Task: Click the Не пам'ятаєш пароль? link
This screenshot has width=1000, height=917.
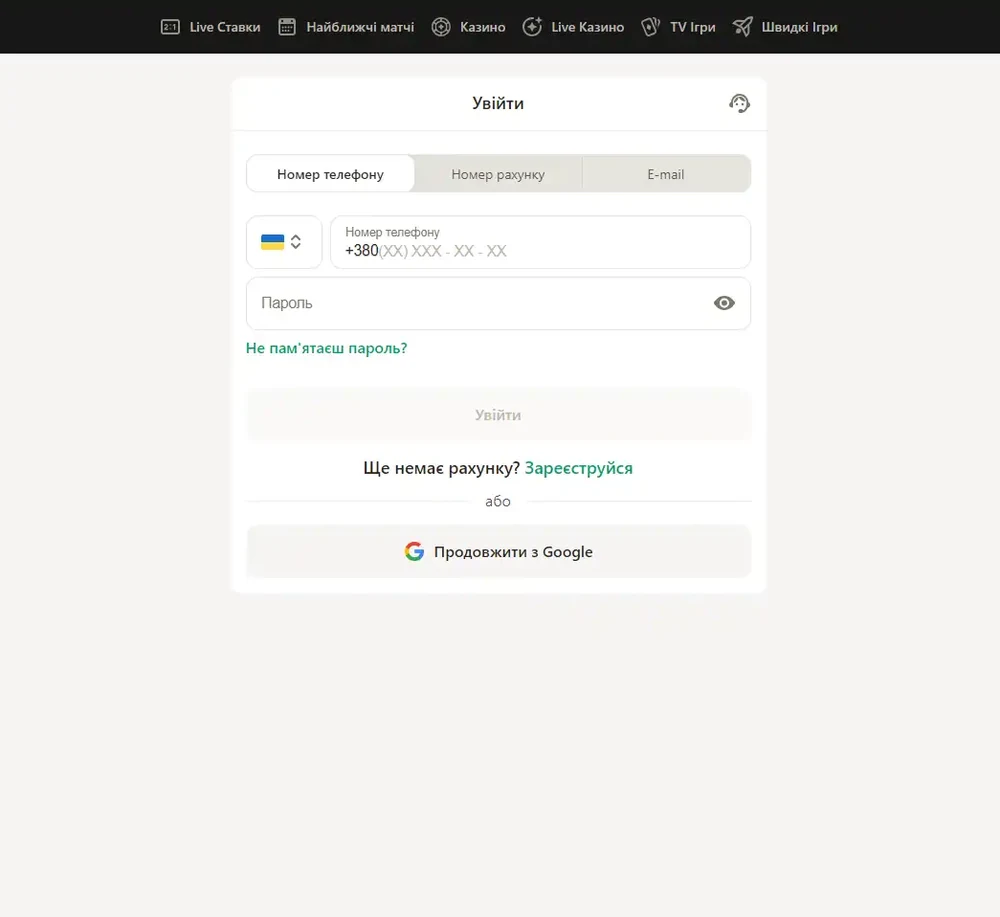Action: 327,348
